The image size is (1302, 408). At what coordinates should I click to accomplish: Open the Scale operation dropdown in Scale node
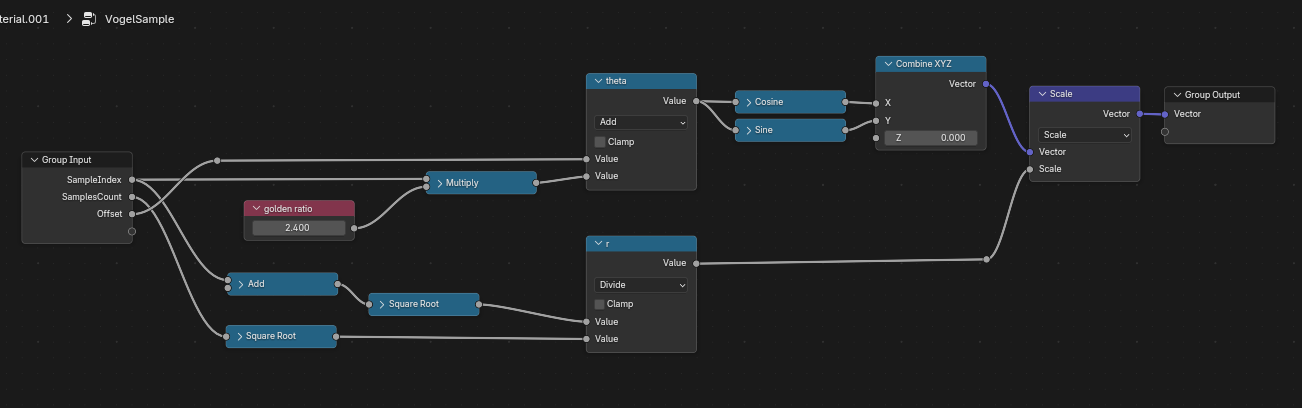(x=1085, y=134)
